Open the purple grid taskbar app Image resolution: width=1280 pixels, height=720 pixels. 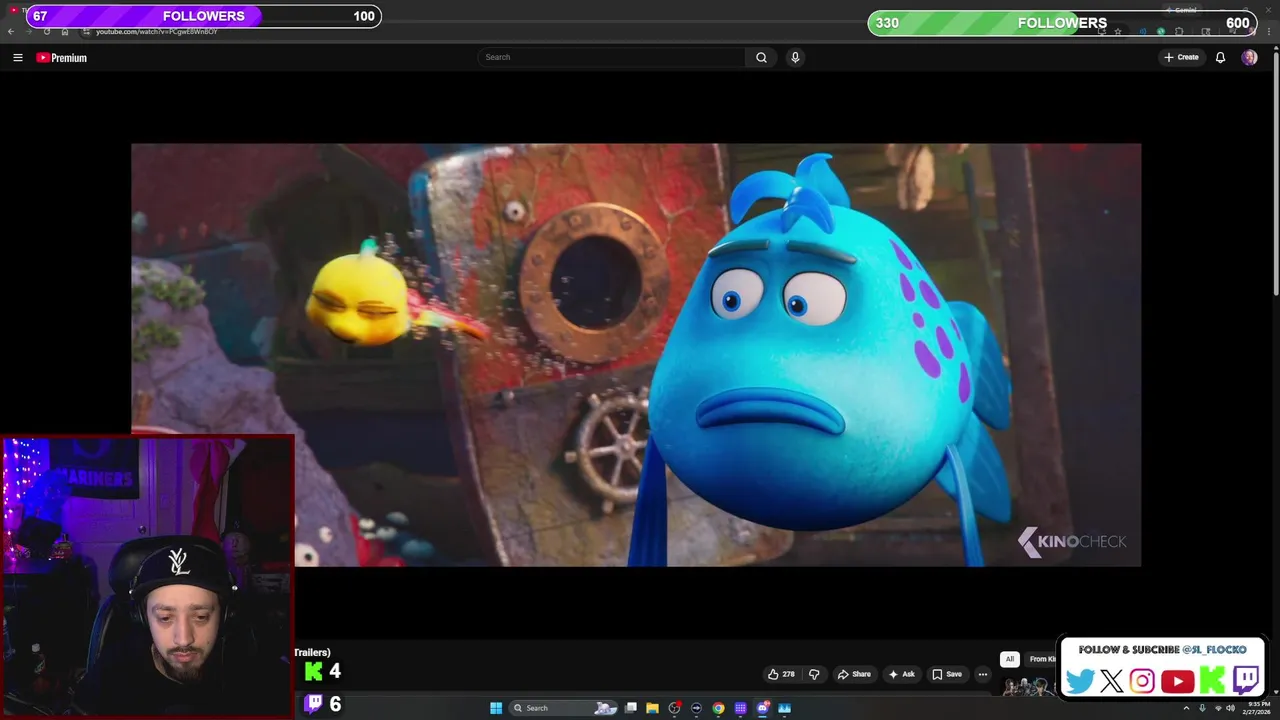(740, 708)
